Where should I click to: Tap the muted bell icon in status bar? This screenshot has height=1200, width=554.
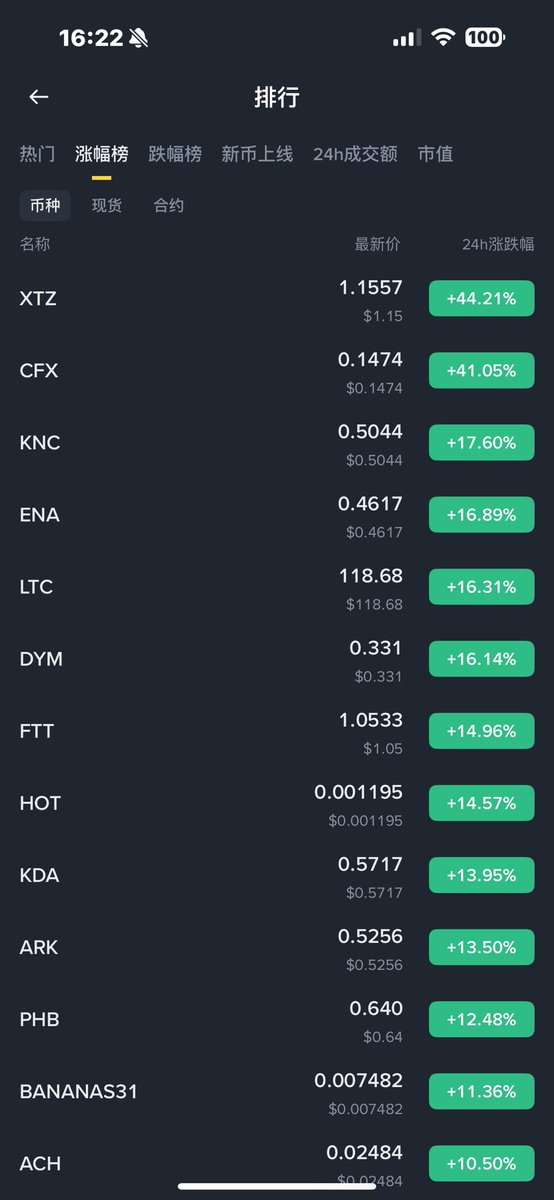click(x=139, y=39)
